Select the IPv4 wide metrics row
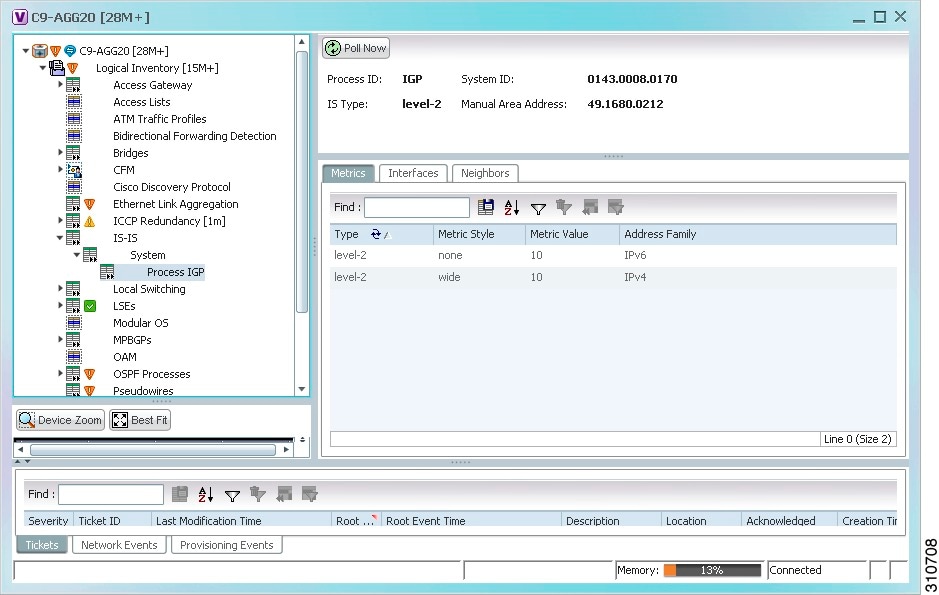Viewport: 939px width, 595px height. [x=613, y=277]
